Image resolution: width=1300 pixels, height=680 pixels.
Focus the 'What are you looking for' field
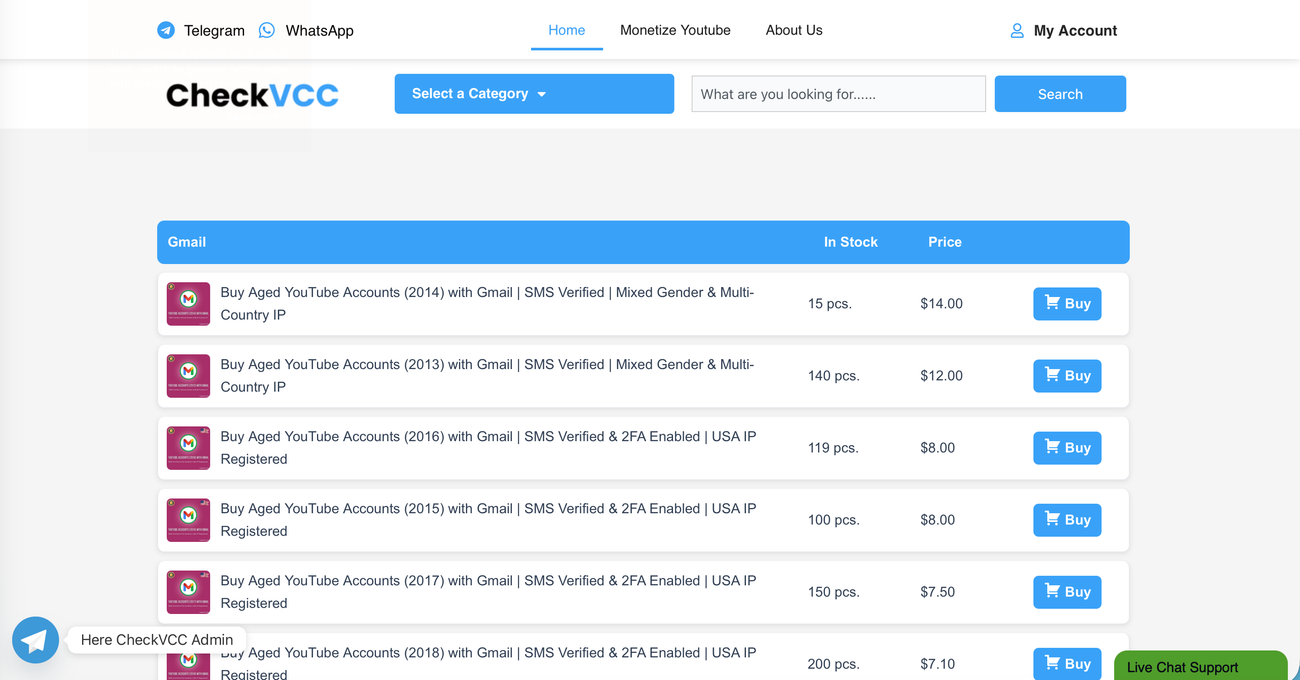[x=838, y=94]
